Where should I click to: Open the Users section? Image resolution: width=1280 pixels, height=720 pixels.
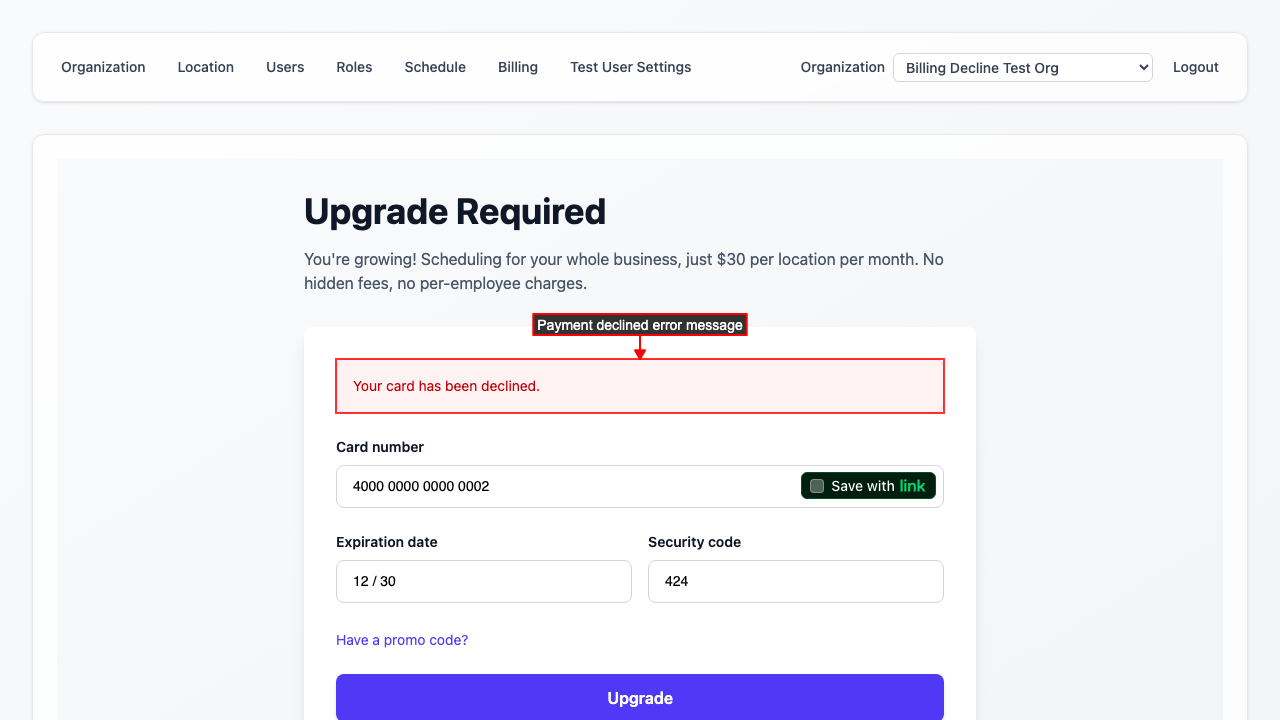[285, 67]
